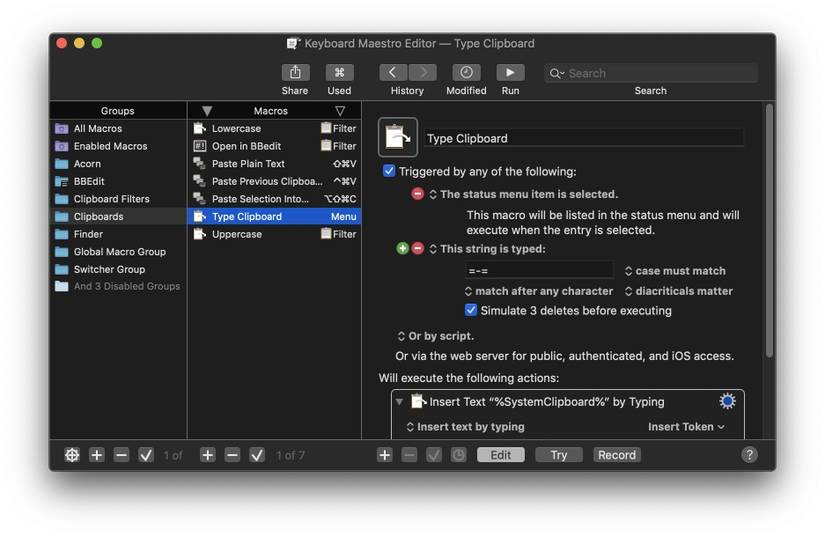825x536 pixels.
Task: Open diacriticals matter popup
Action: click(x=678, y=291)
